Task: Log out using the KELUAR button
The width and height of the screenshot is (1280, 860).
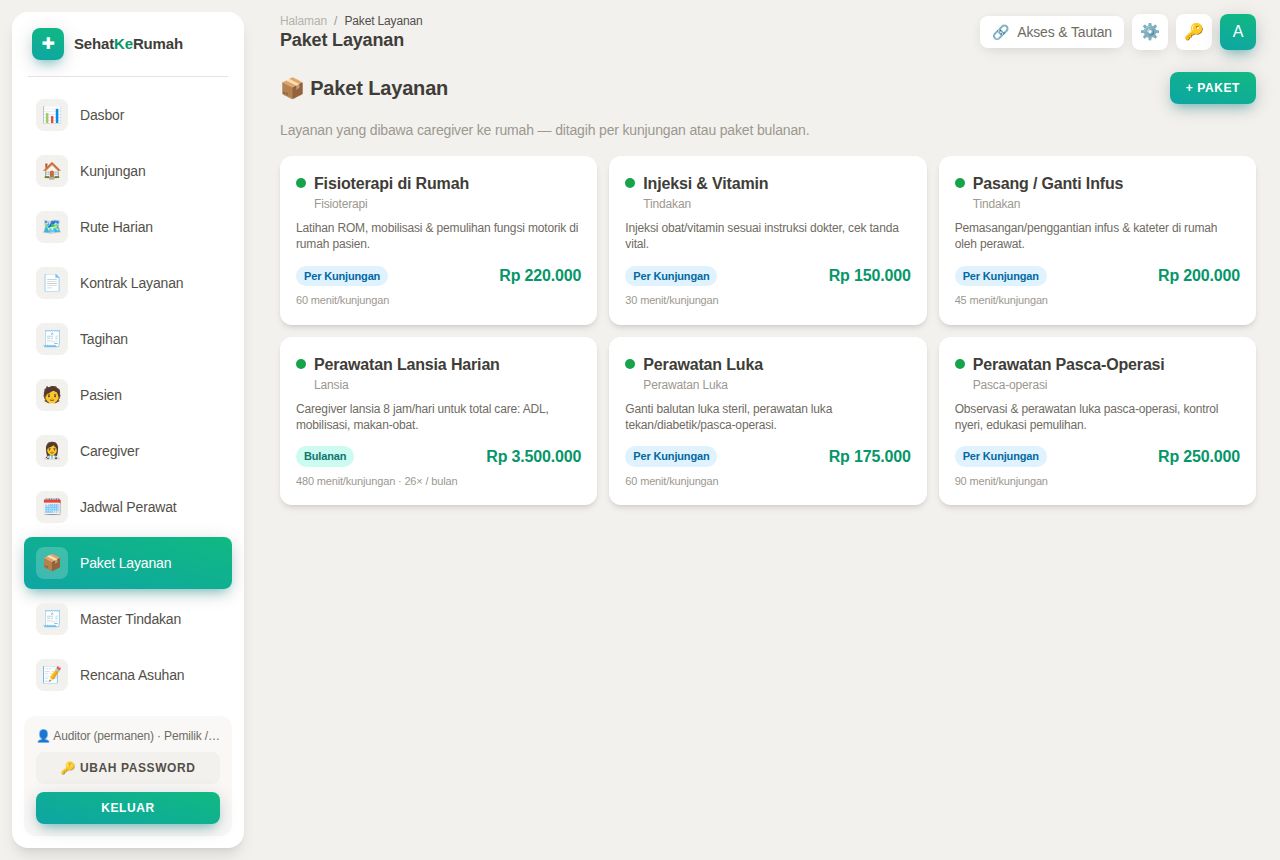Action: [x=128, y=808]
